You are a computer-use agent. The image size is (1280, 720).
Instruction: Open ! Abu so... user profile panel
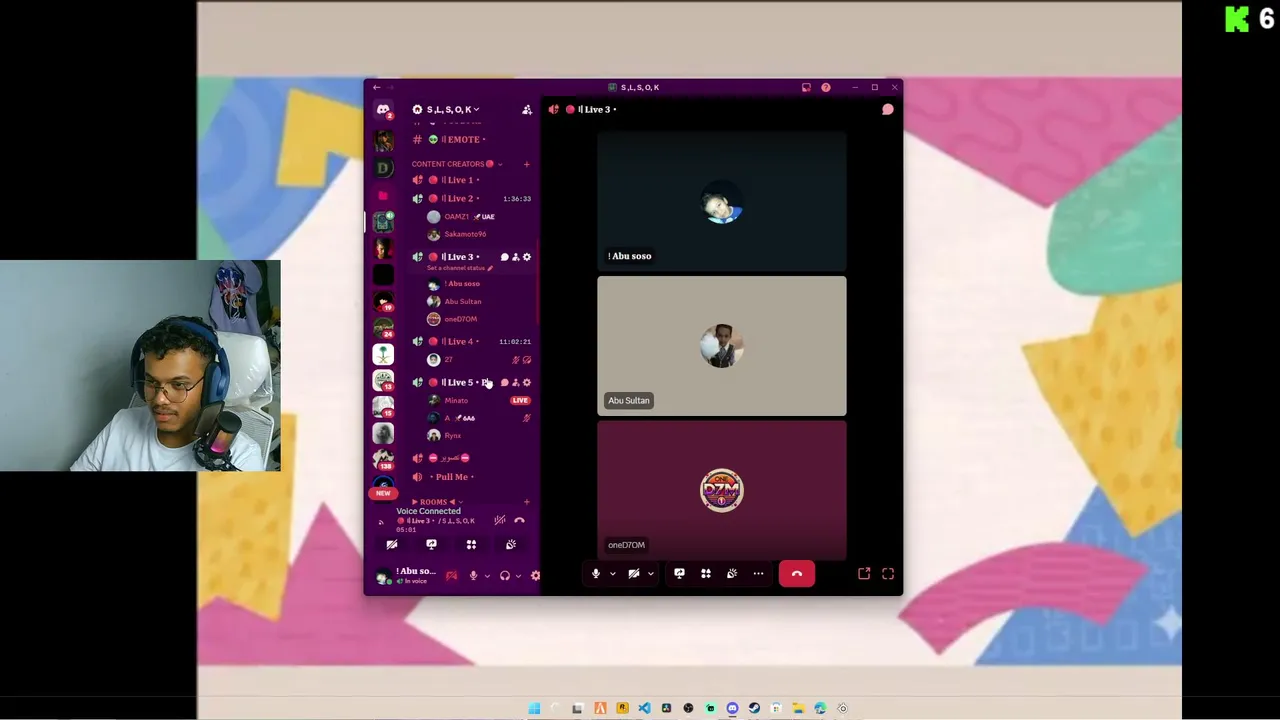[406, 575]
